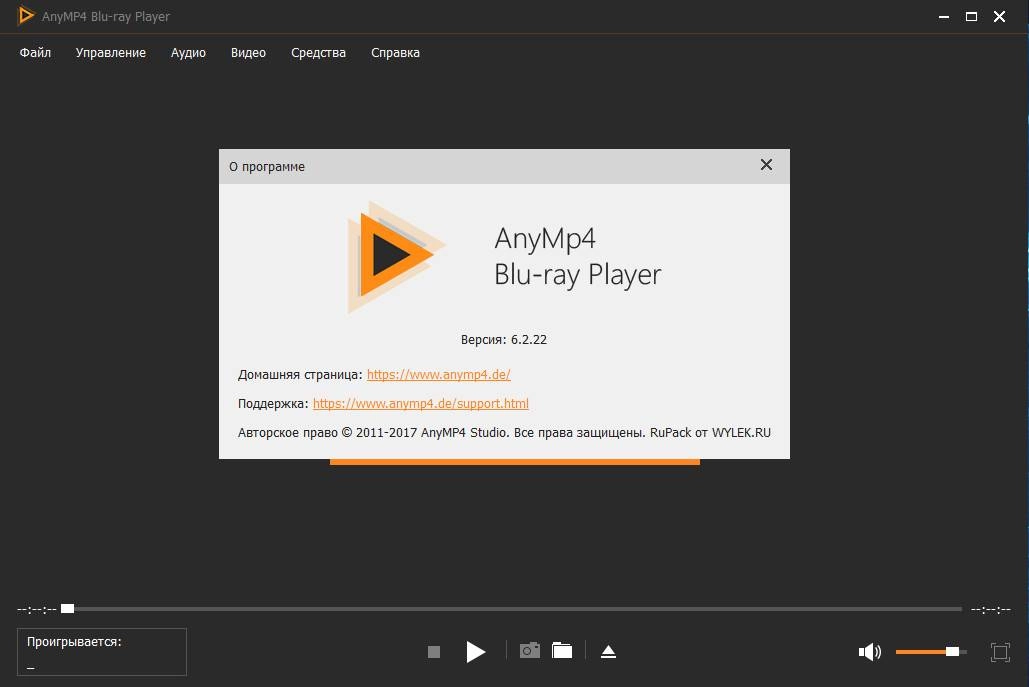1029x687 pixels.
Task: Open the Видео menu
Action: (x=248, y=52)
